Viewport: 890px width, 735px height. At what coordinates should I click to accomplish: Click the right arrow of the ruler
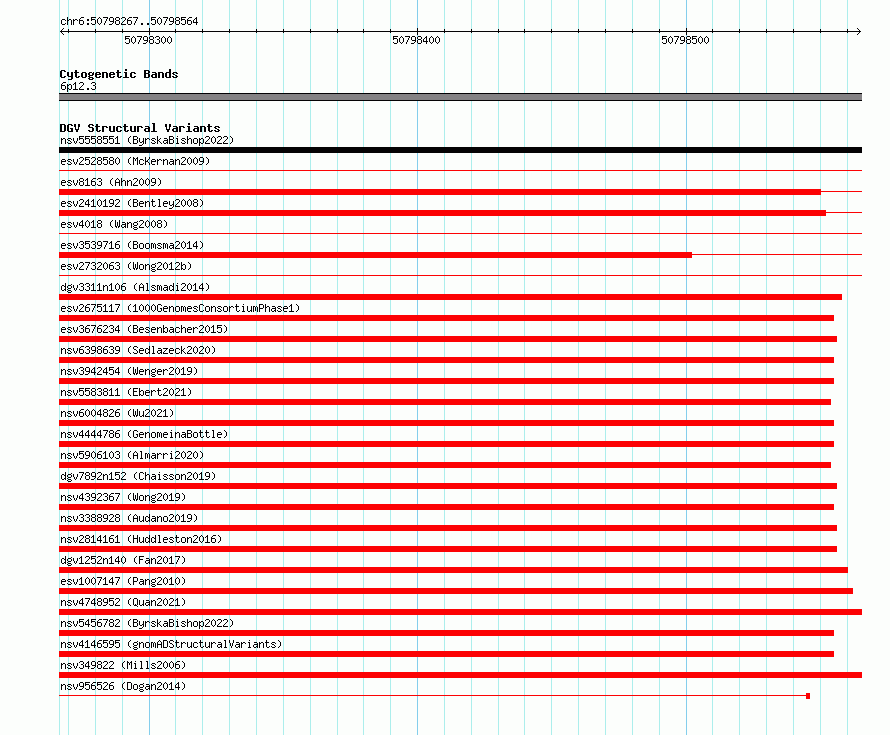click(x=858, y=31)
